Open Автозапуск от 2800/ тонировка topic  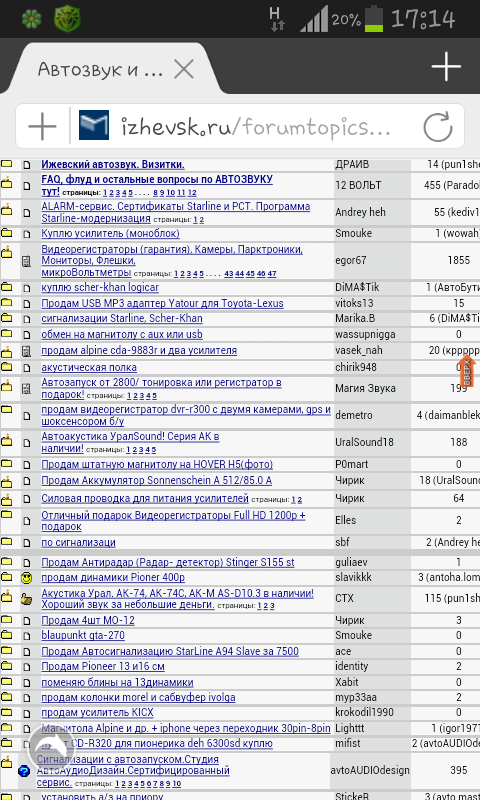pos(161,388)
